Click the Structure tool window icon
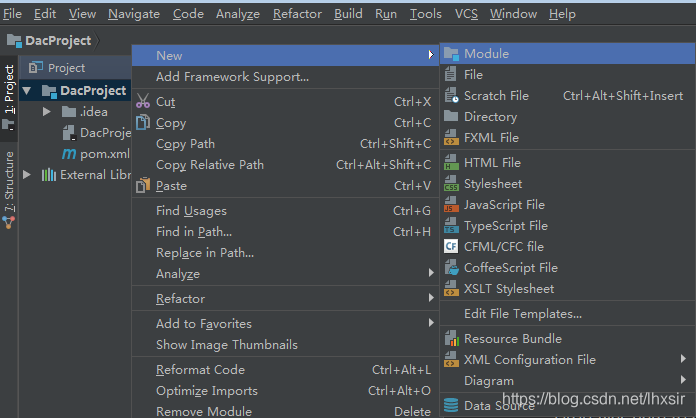This screenshot has width=696, height=418. pos(8,222)
